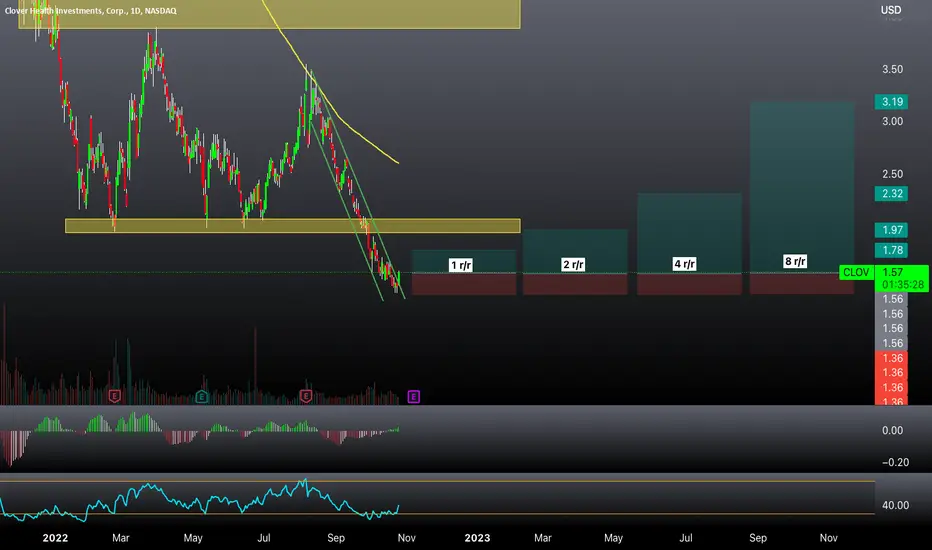Click the 2023 year label on time axis
Viewport: 932px width, 550px height.
point(477,538)
